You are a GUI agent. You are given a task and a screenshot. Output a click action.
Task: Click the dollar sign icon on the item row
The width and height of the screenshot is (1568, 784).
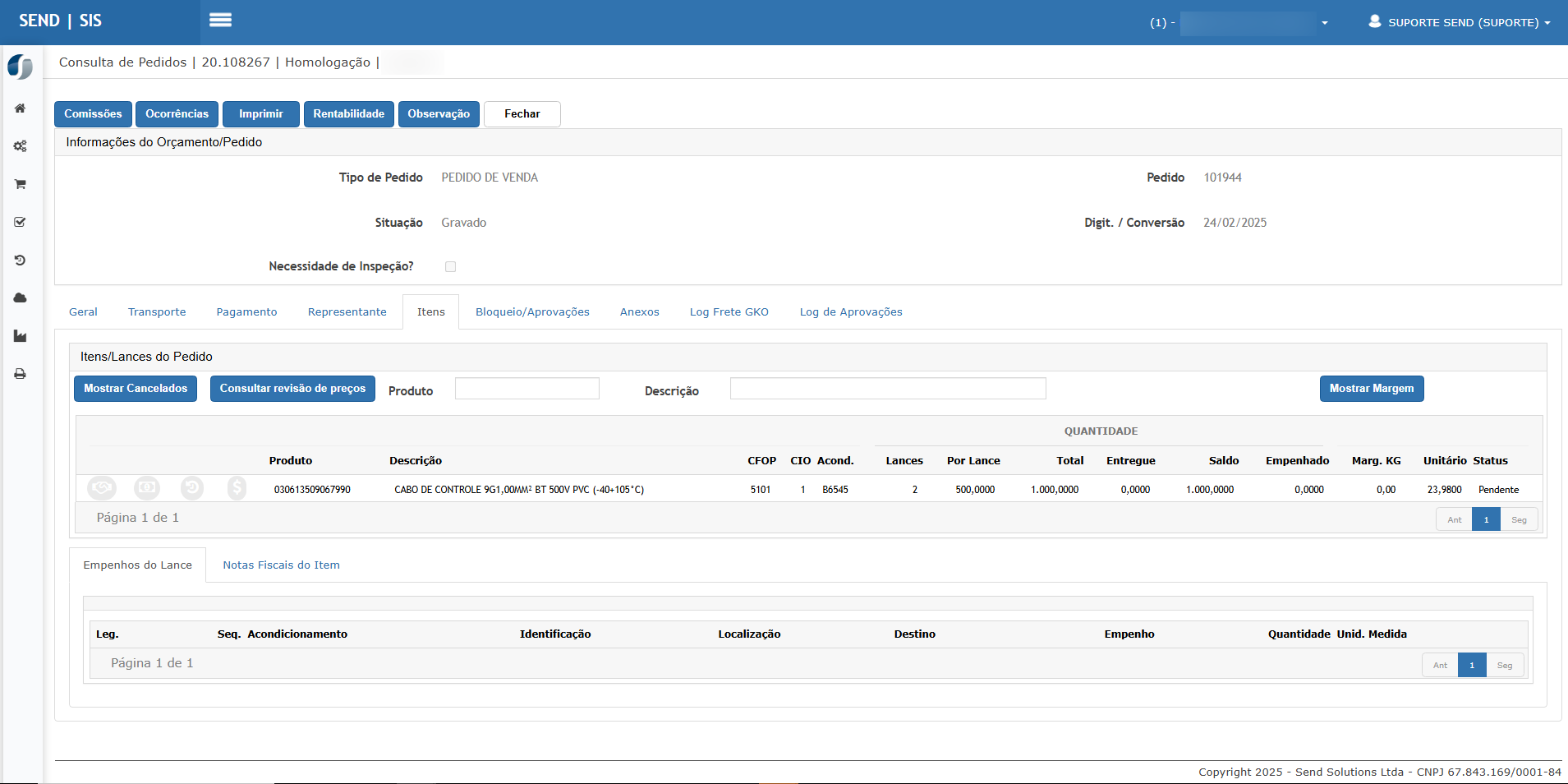point(237,488)
